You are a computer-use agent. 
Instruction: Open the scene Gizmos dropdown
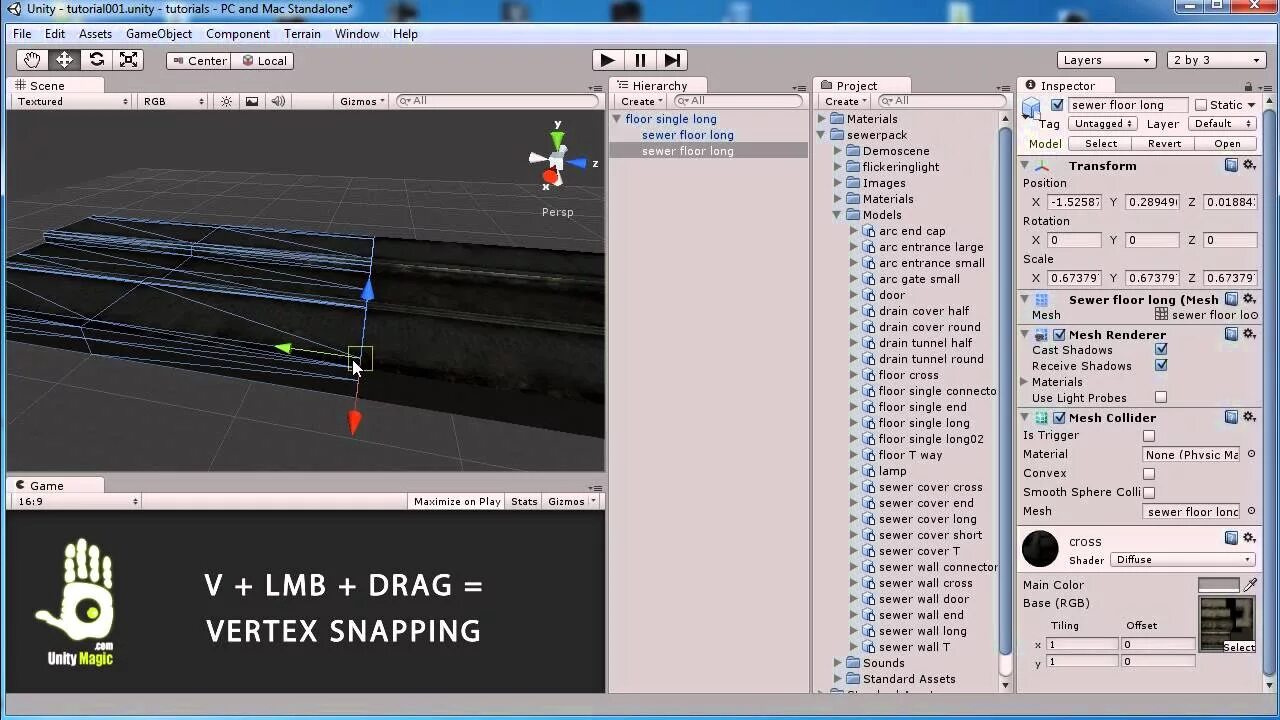point(362,101)
